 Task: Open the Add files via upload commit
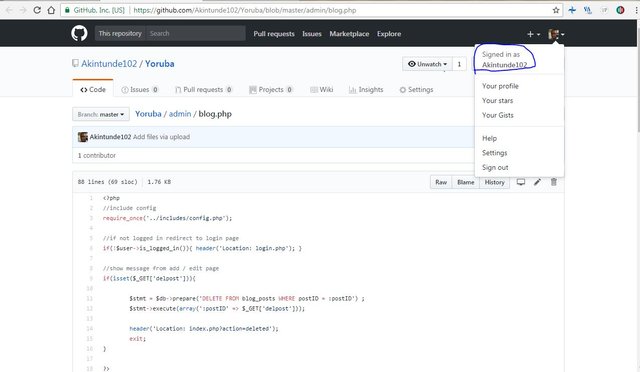click(x=161, y=137)
